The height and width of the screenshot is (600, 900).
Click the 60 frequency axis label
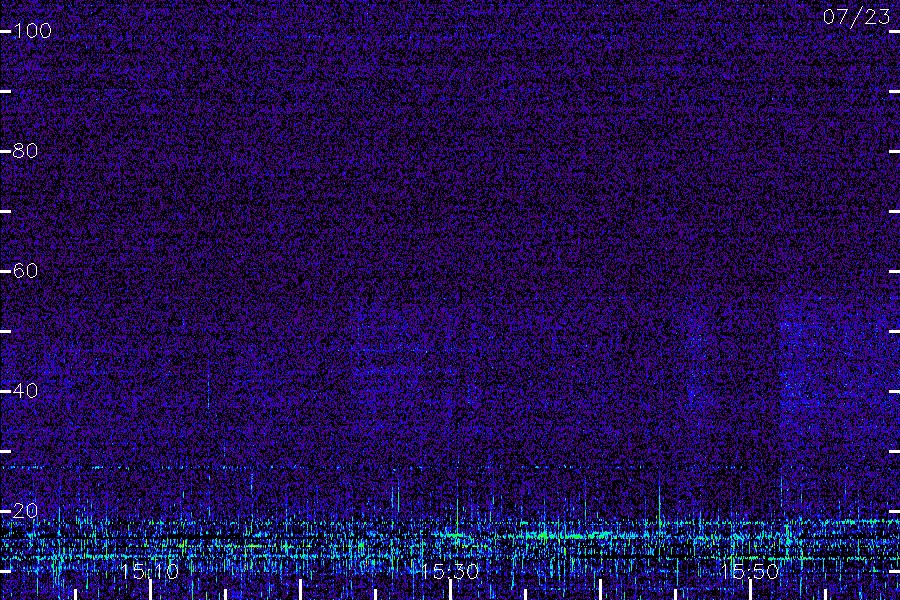[25, 270]
